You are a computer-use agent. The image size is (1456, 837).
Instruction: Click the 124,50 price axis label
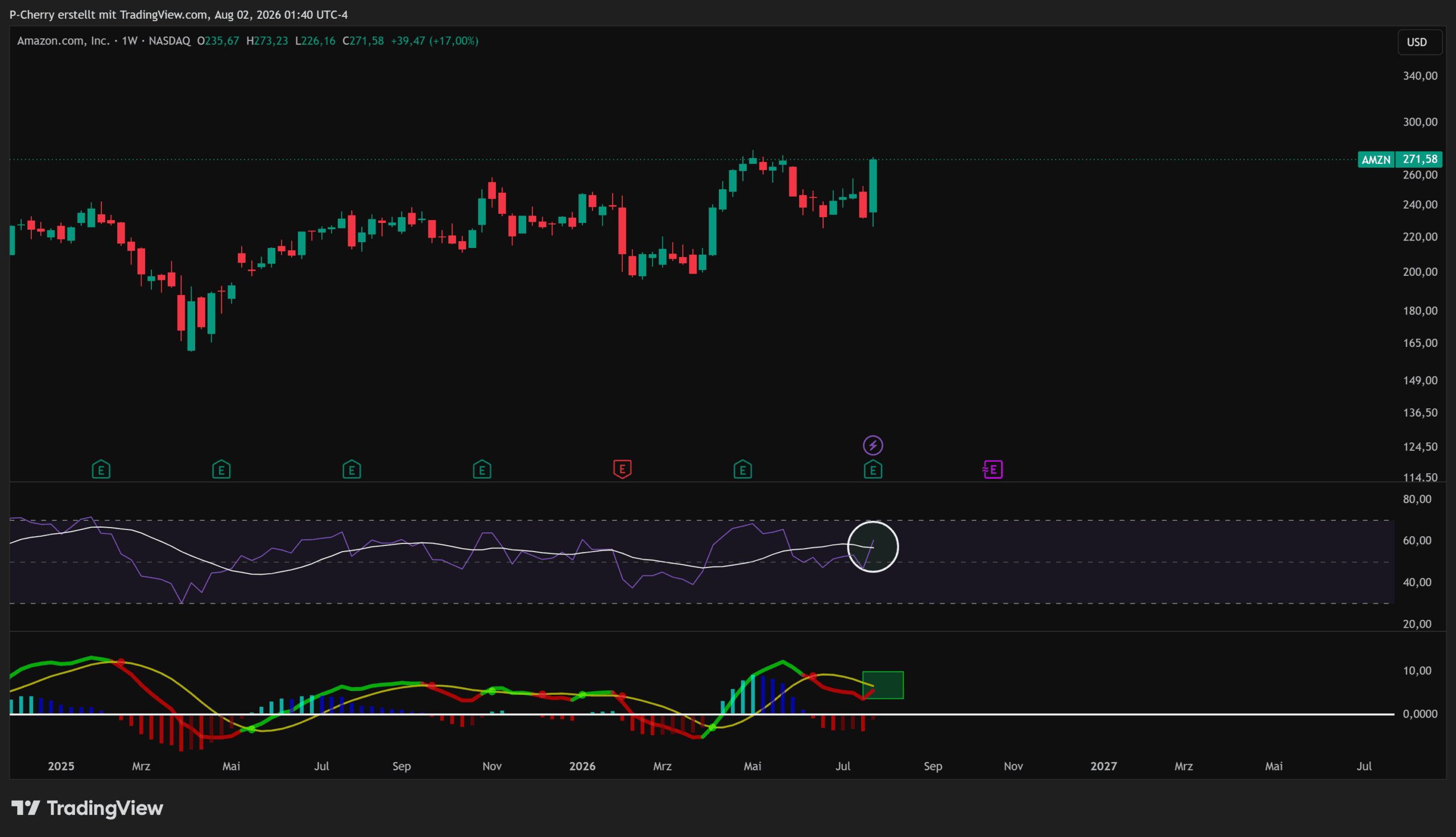tap(1420, 447)
